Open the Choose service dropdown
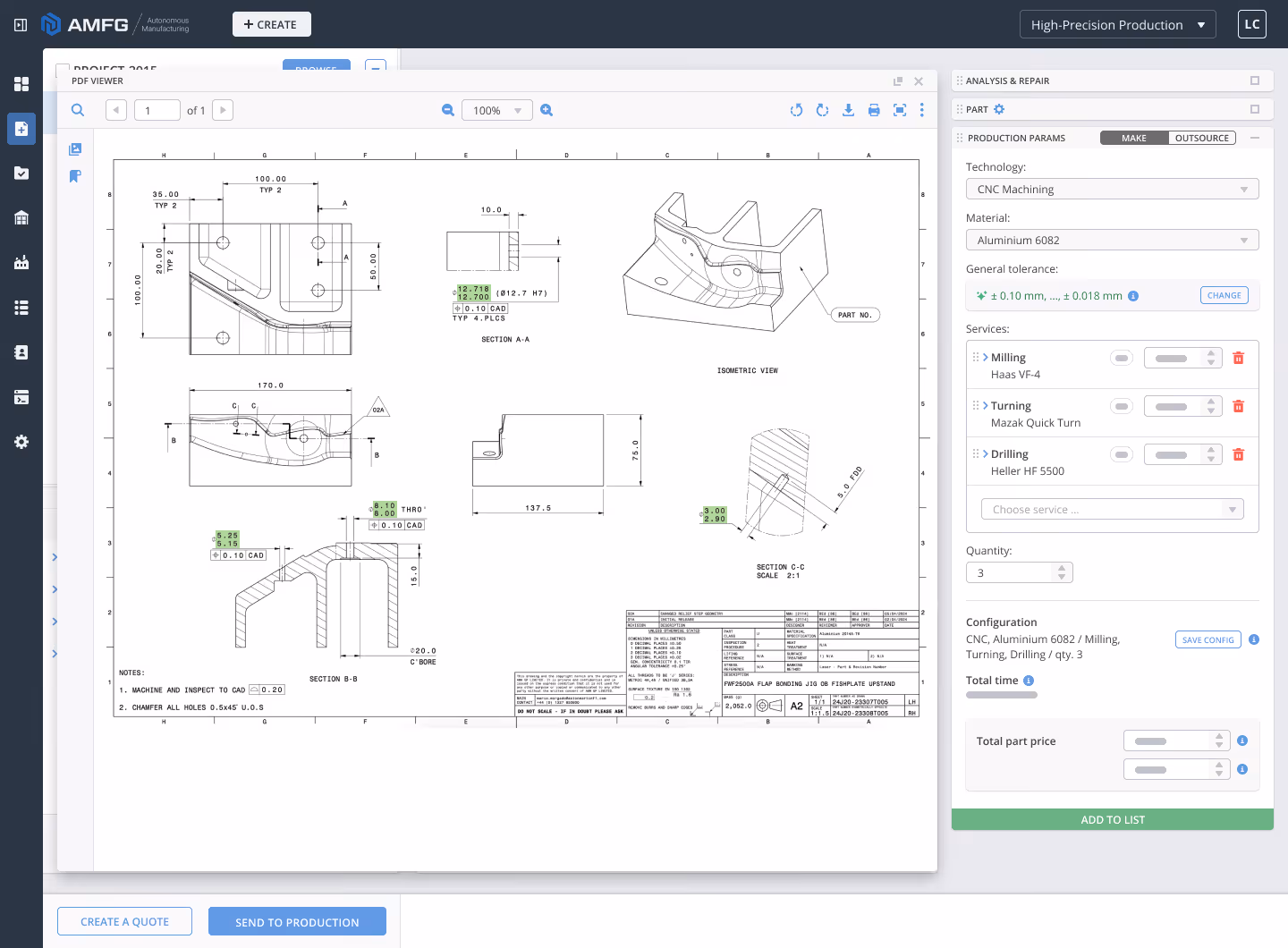The height and width of the screenshot is (948, 1288). (1112, 508)
